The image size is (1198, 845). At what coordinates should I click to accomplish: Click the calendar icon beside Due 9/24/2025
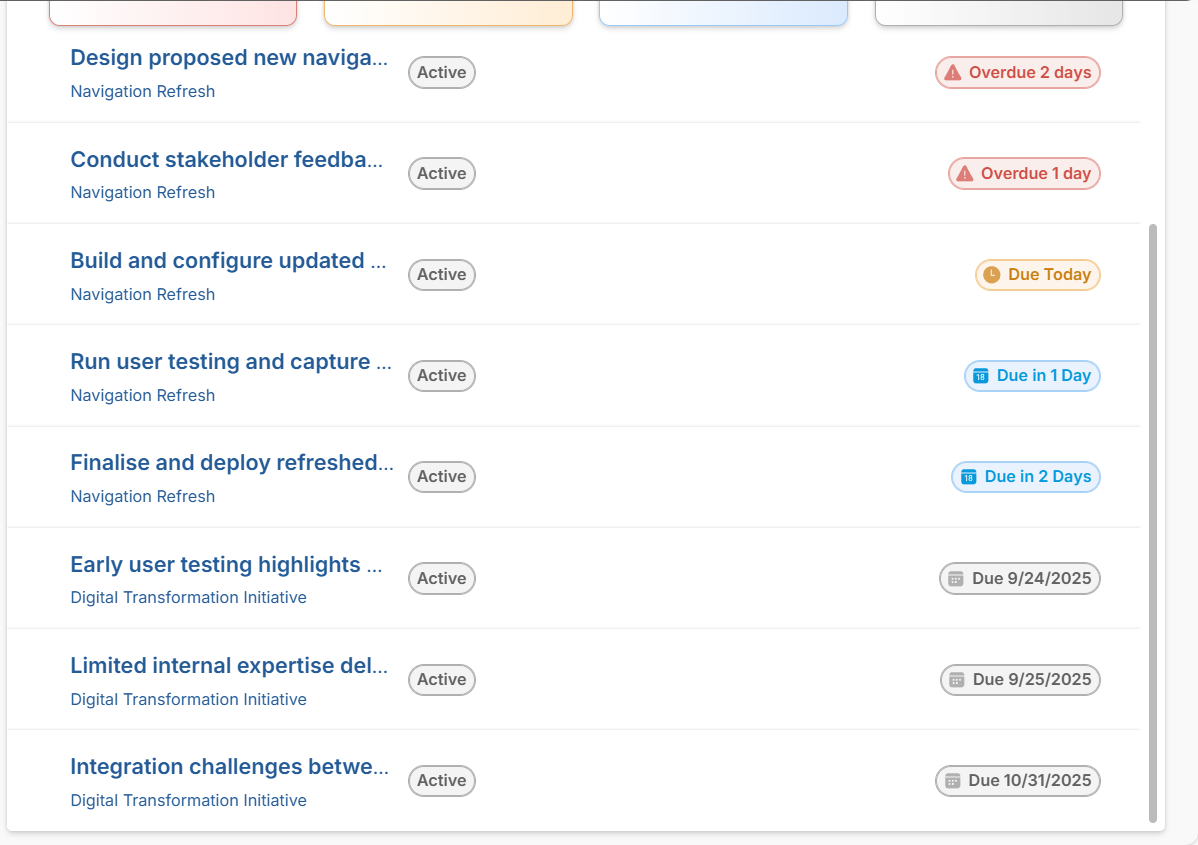point(956,579)
